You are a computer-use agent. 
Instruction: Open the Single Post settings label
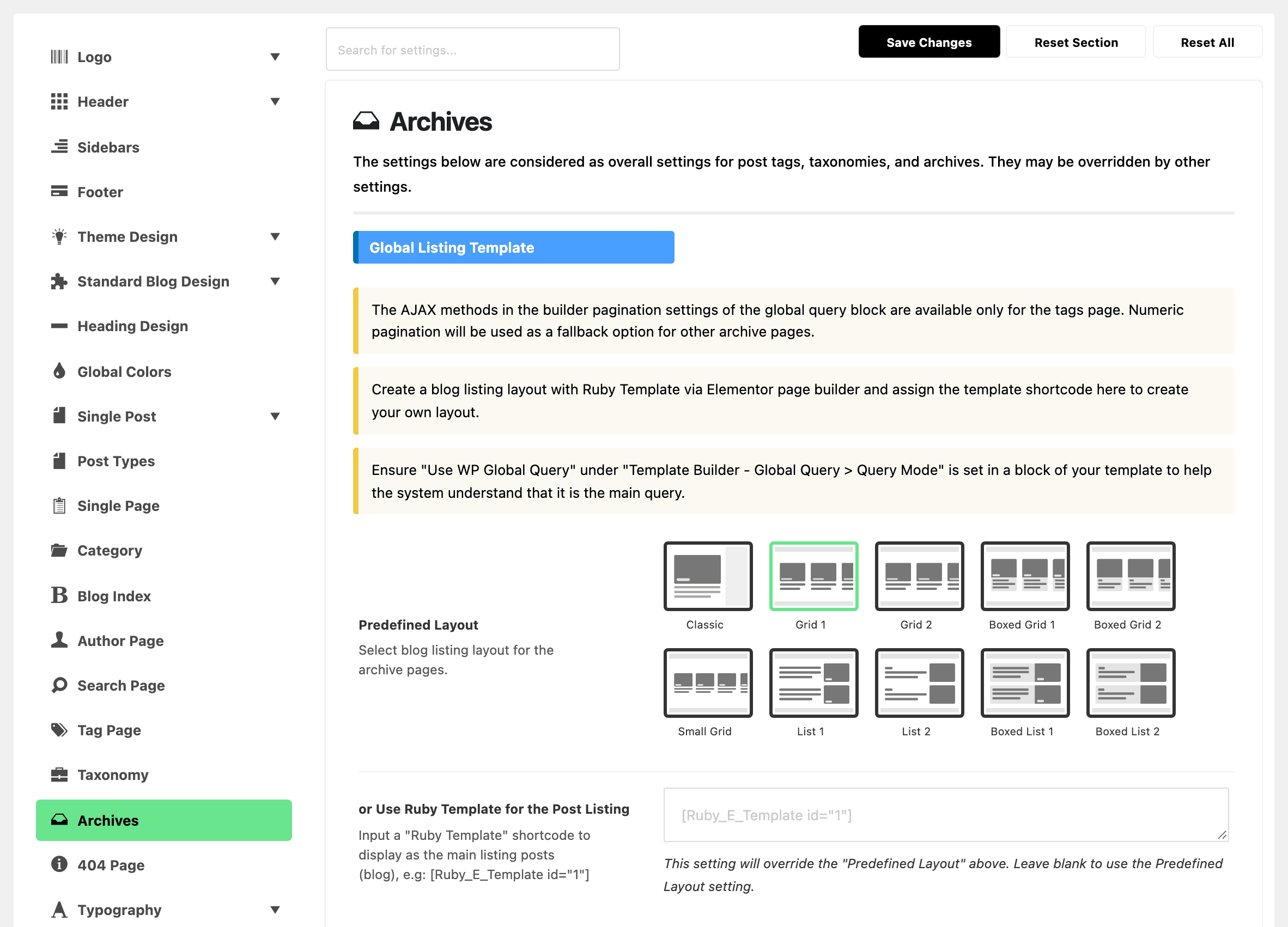pyautogui.click(x=117, y=416)
